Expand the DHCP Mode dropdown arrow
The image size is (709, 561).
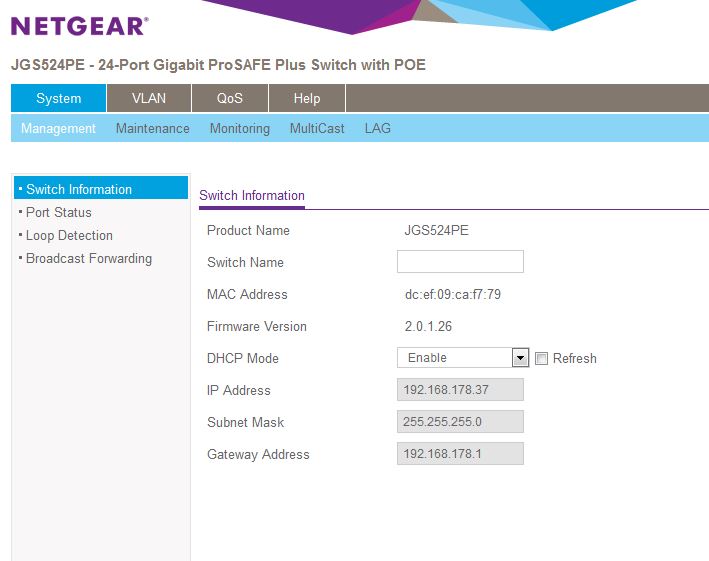pyautogui.click(x=520, y=358)
